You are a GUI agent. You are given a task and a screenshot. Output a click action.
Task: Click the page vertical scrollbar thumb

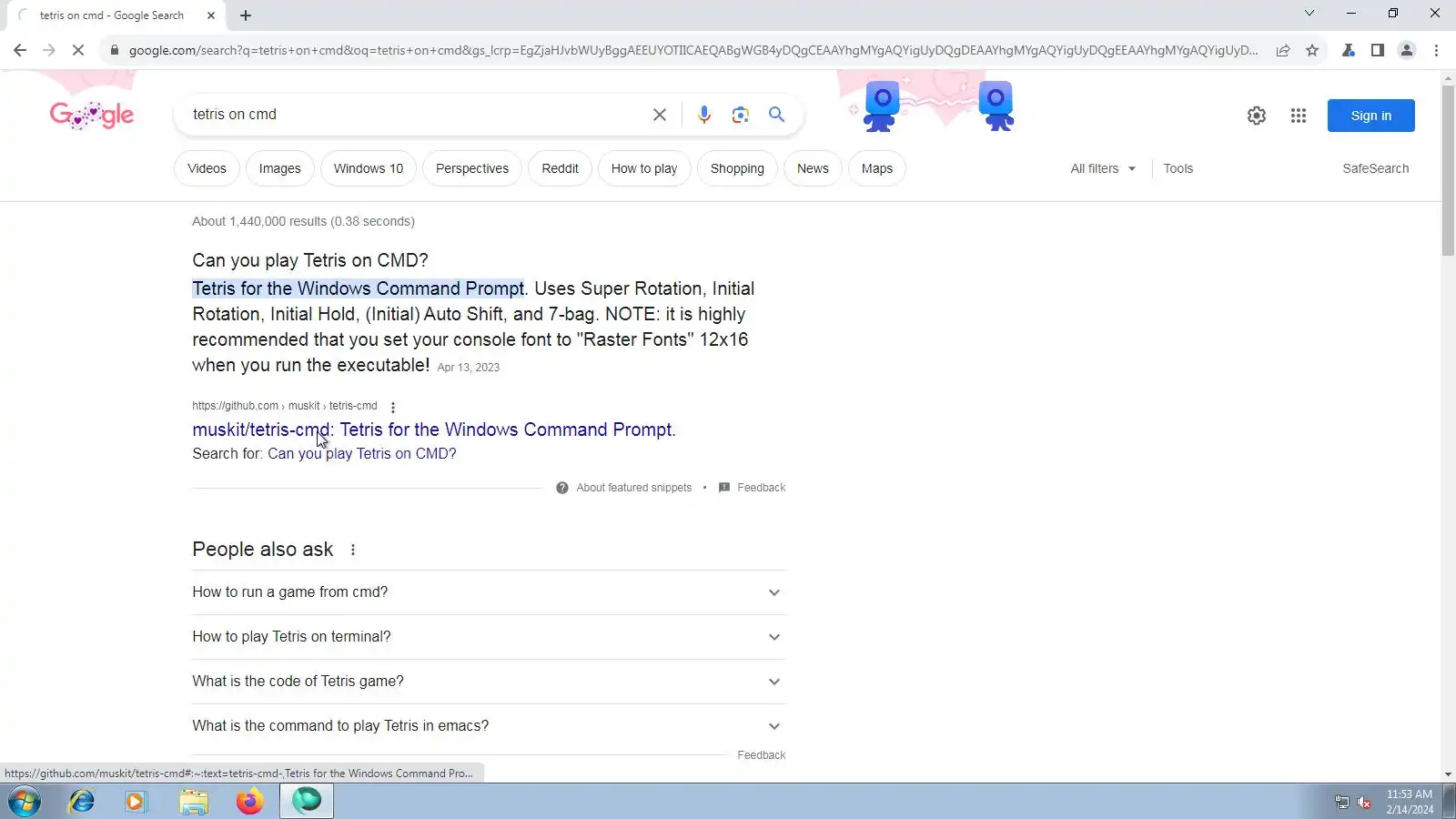(x=1448, y=171)
